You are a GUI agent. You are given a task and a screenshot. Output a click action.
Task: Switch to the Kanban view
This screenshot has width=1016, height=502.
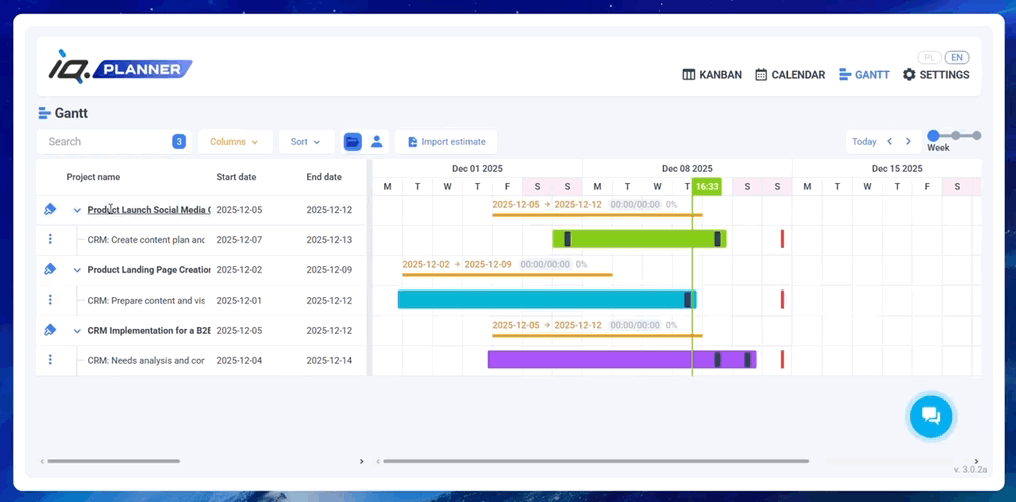[712, 75]
